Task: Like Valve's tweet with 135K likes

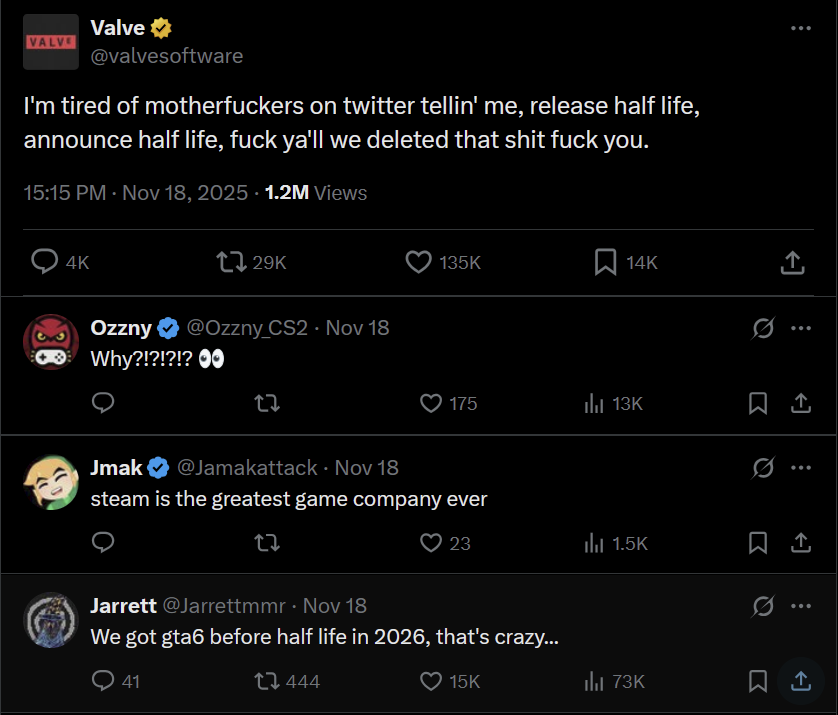Action: (418, 262)
